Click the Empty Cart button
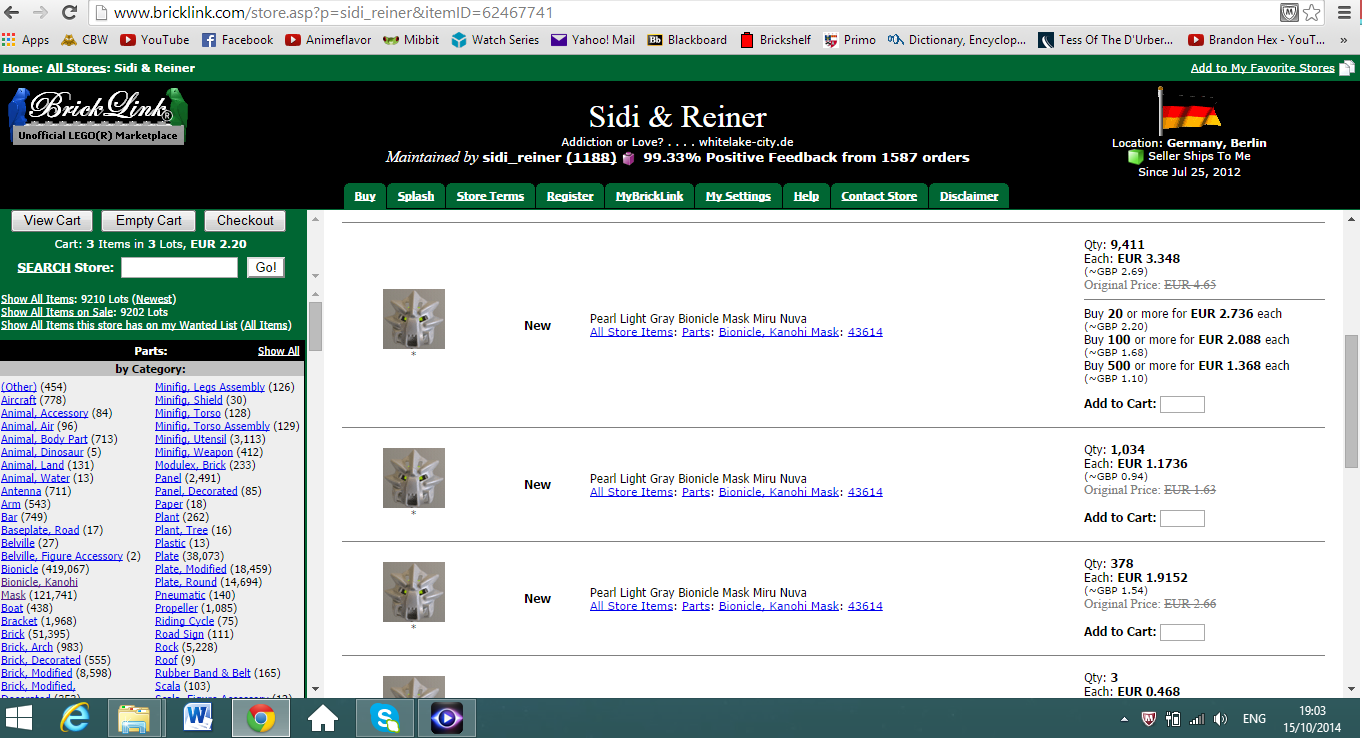 (149, 221)
